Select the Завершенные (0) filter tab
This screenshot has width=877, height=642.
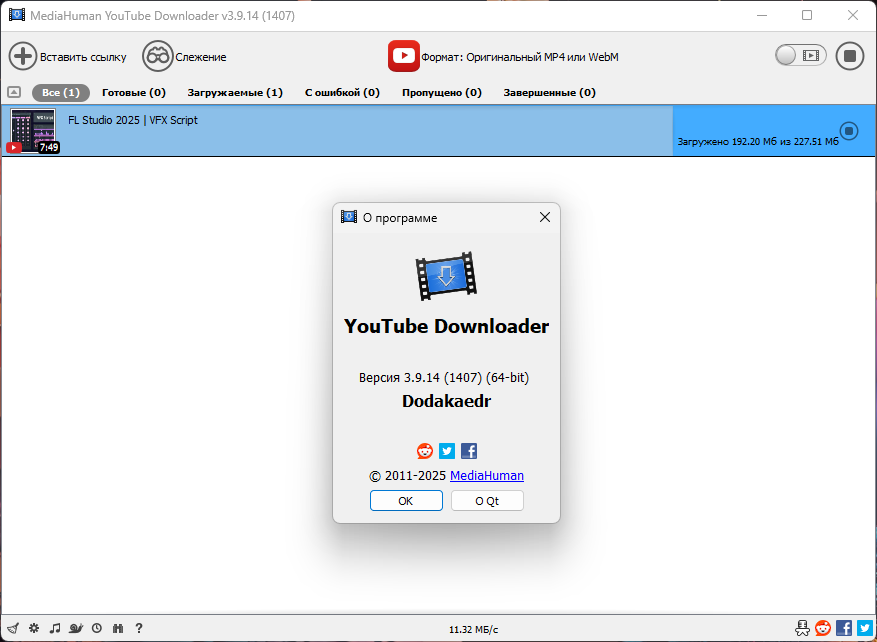(x=549, y=92)
